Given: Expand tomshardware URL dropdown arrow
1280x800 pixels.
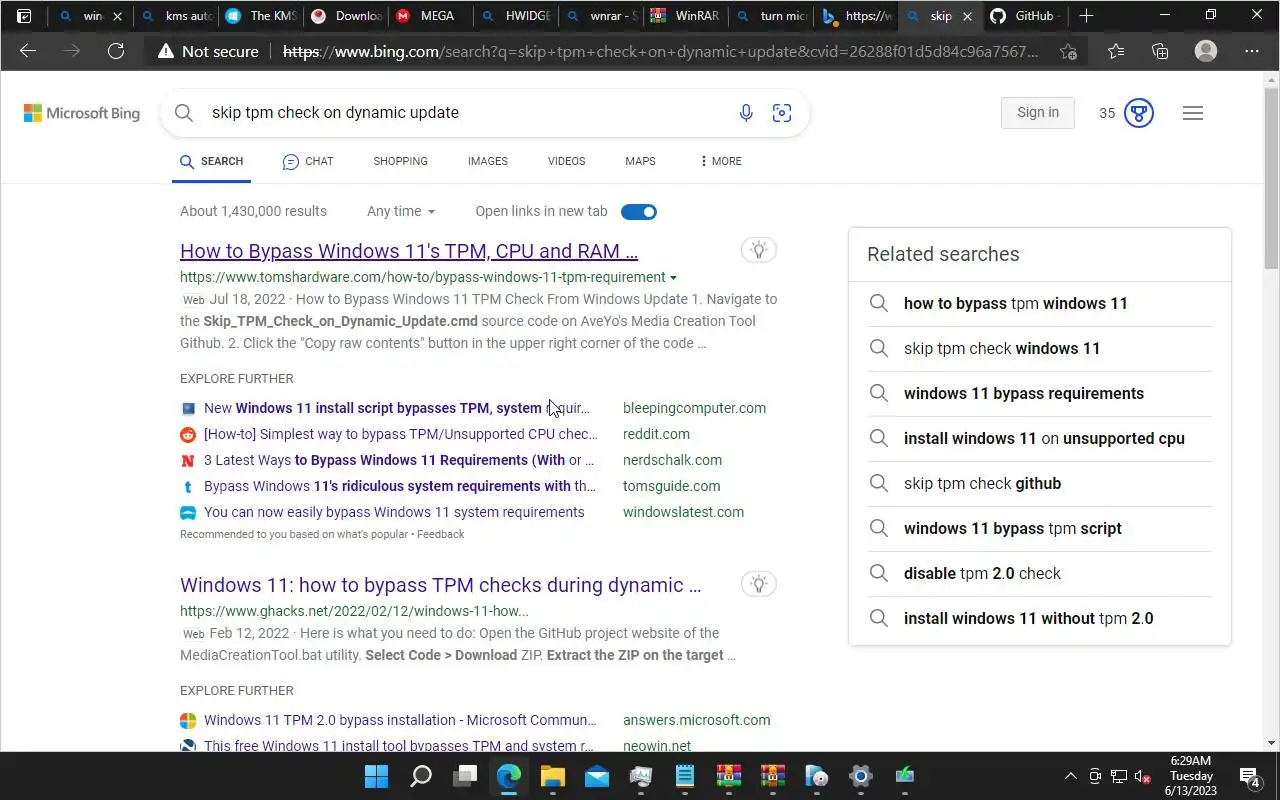Looking at the screenshot, I should click(x=673, y=278).
